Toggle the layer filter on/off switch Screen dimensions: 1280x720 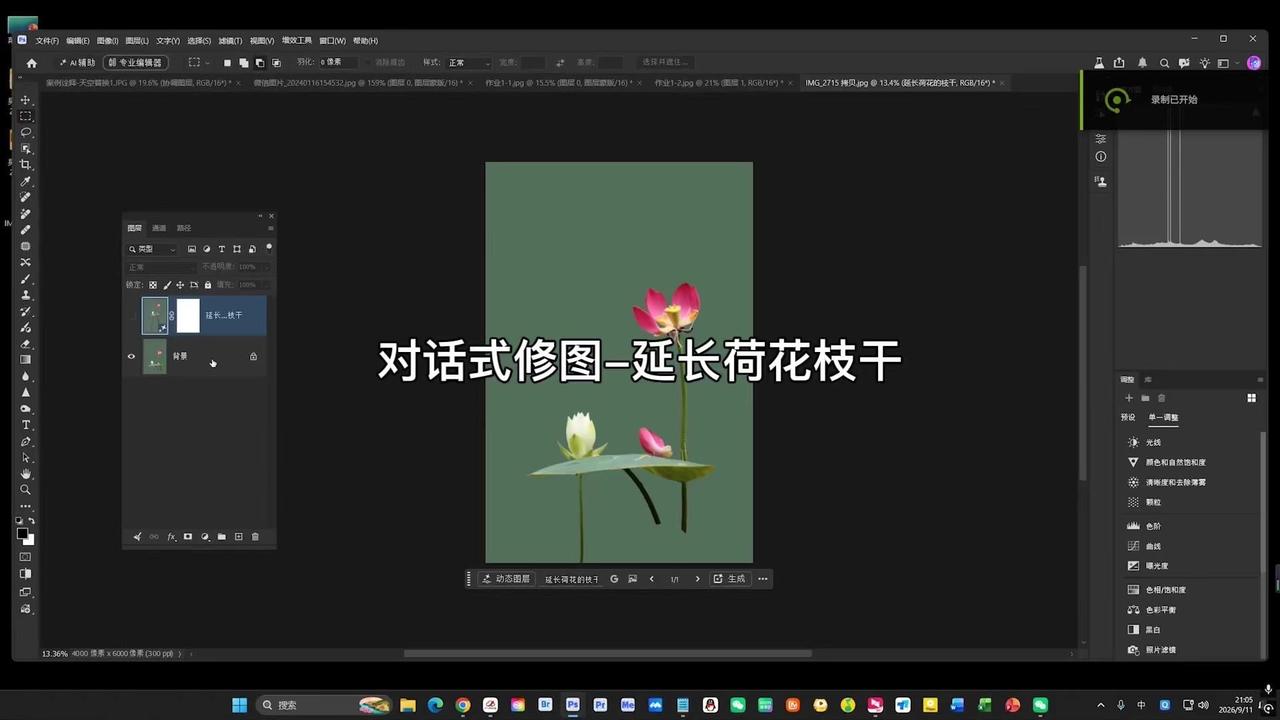[x=269, y=247]
